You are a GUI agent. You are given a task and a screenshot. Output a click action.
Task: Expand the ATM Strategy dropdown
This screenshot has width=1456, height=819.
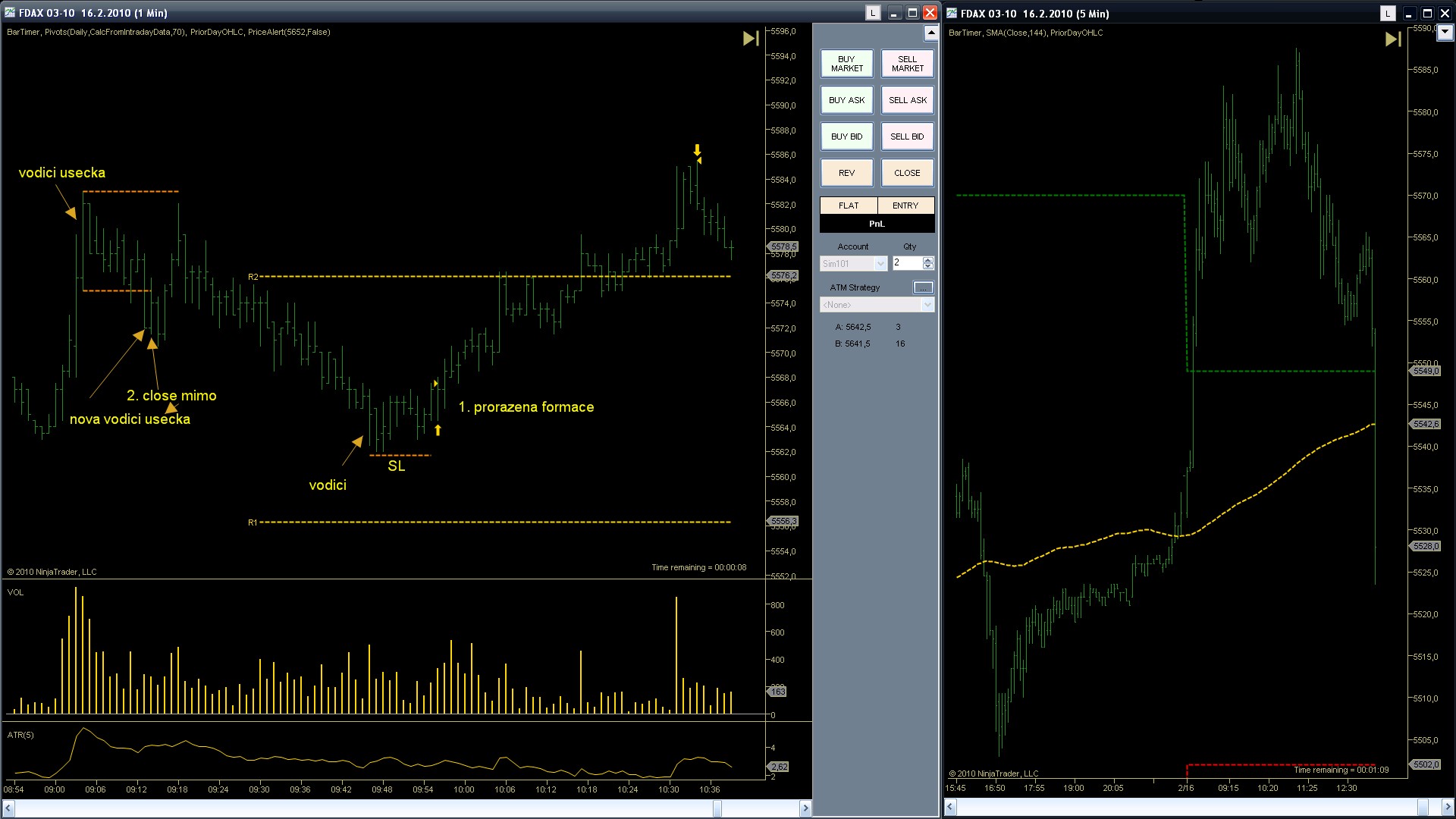coord(927,305)
